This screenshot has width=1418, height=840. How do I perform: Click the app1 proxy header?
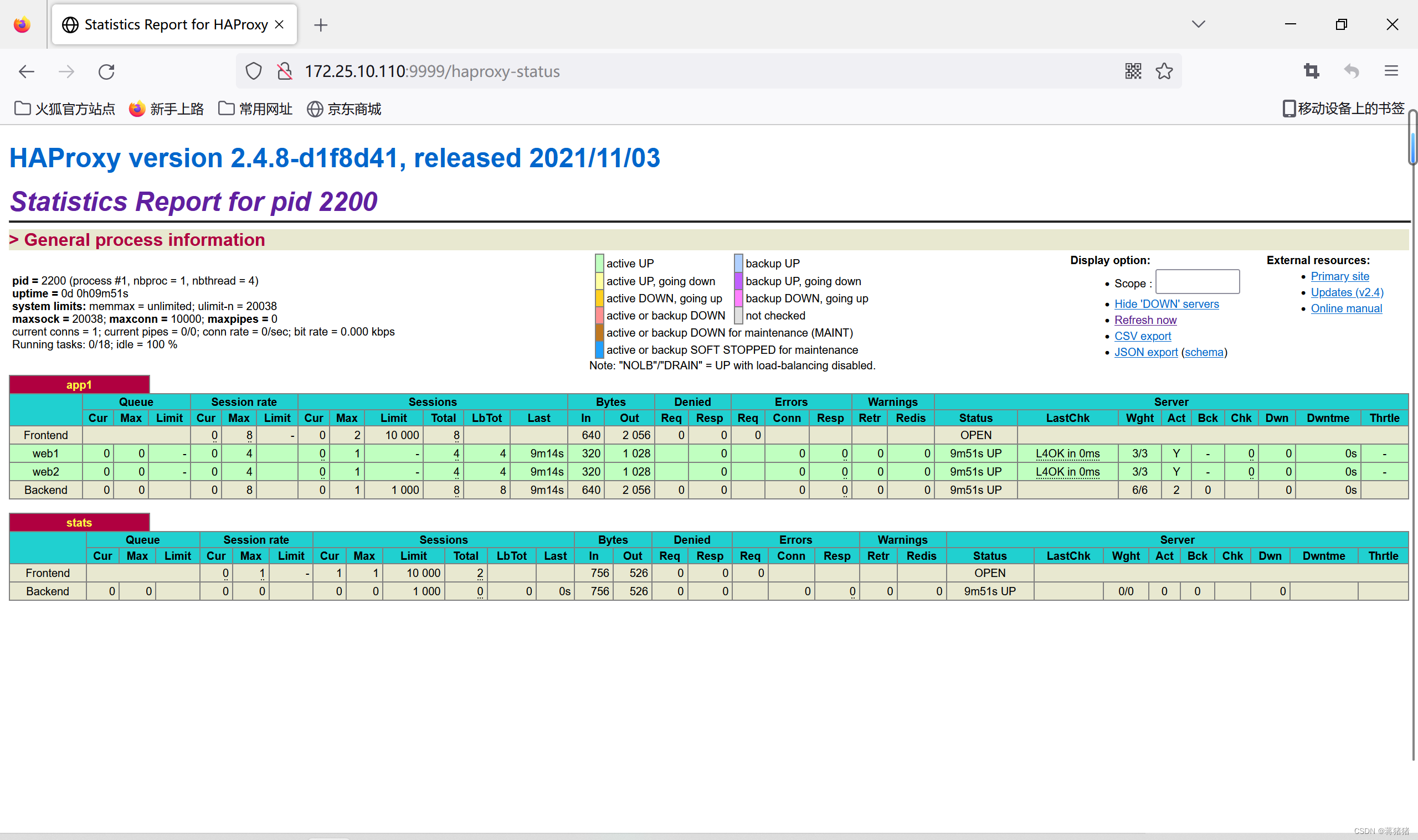click(x=79, y=385)
